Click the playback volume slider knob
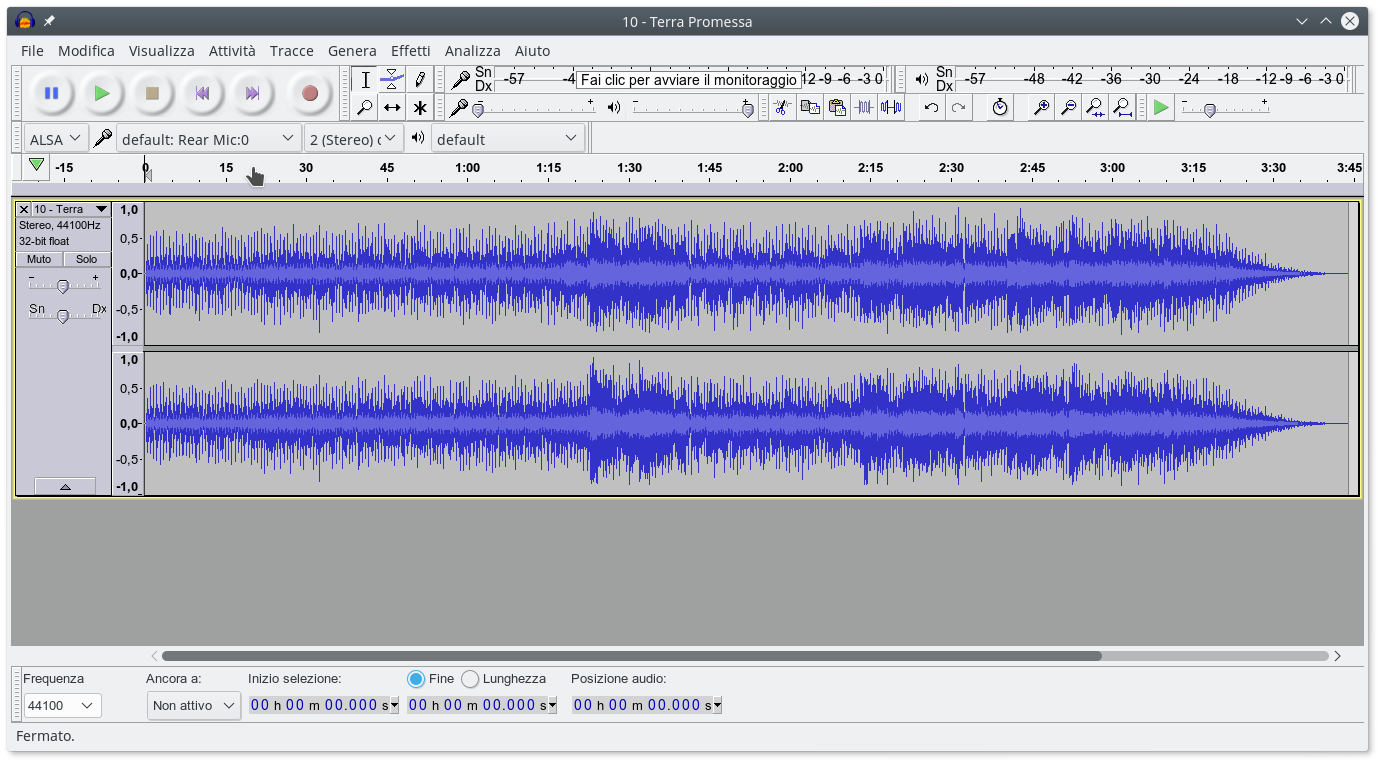This screenshot has height=764, width=1381. point(747,110)
